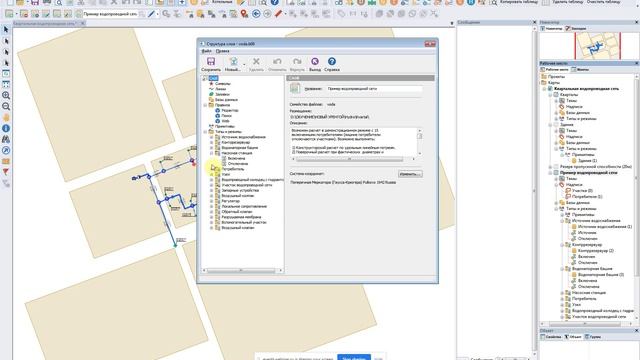640x360 pixels.
Task: Click the red map marker toolbar icon
Action: coord(244,14)
